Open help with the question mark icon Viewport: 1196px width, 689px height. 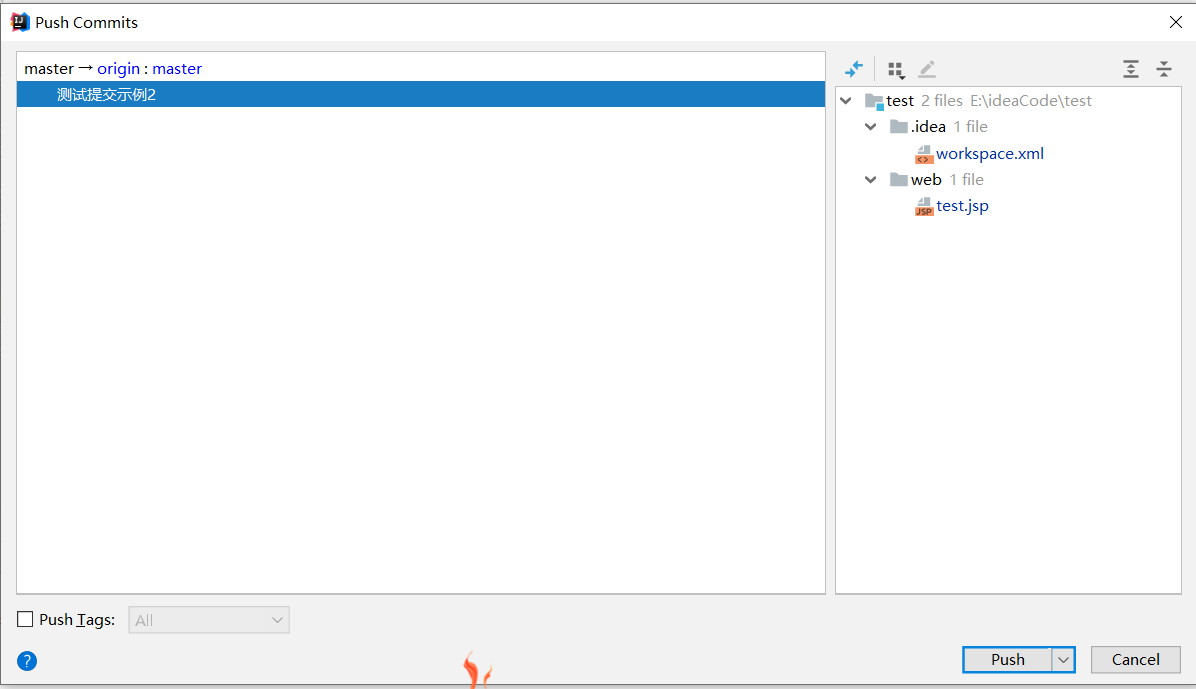coord(27,660)
